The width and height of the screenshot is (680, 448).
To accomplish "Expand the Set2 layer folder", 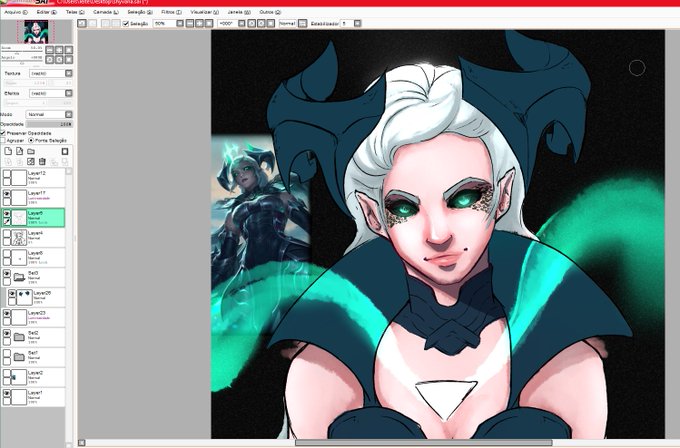I will tap(19, 337).
